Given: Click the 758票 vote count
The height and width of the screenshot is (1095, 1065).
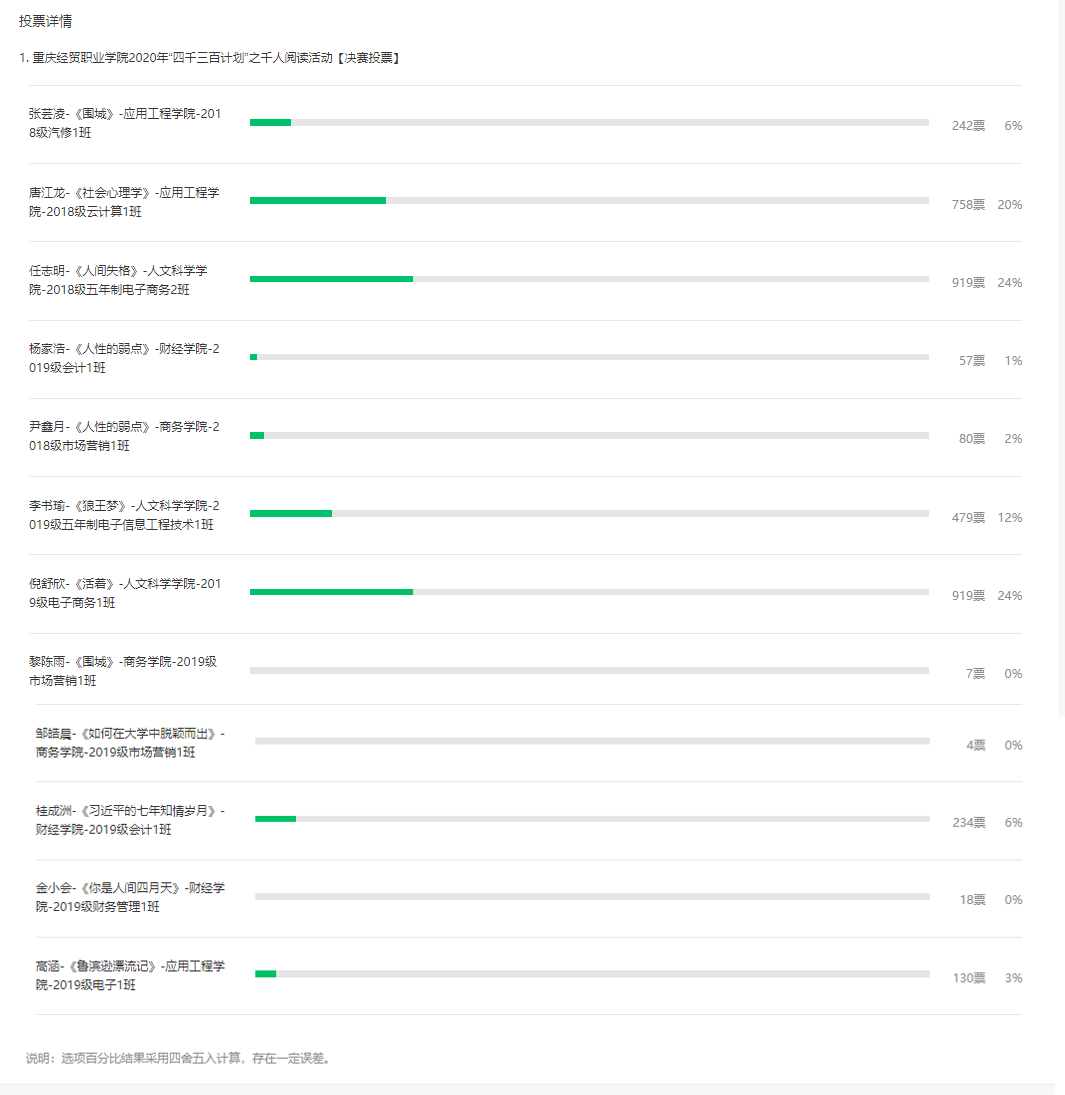Looking at the screenshot, I should point(968,205).
